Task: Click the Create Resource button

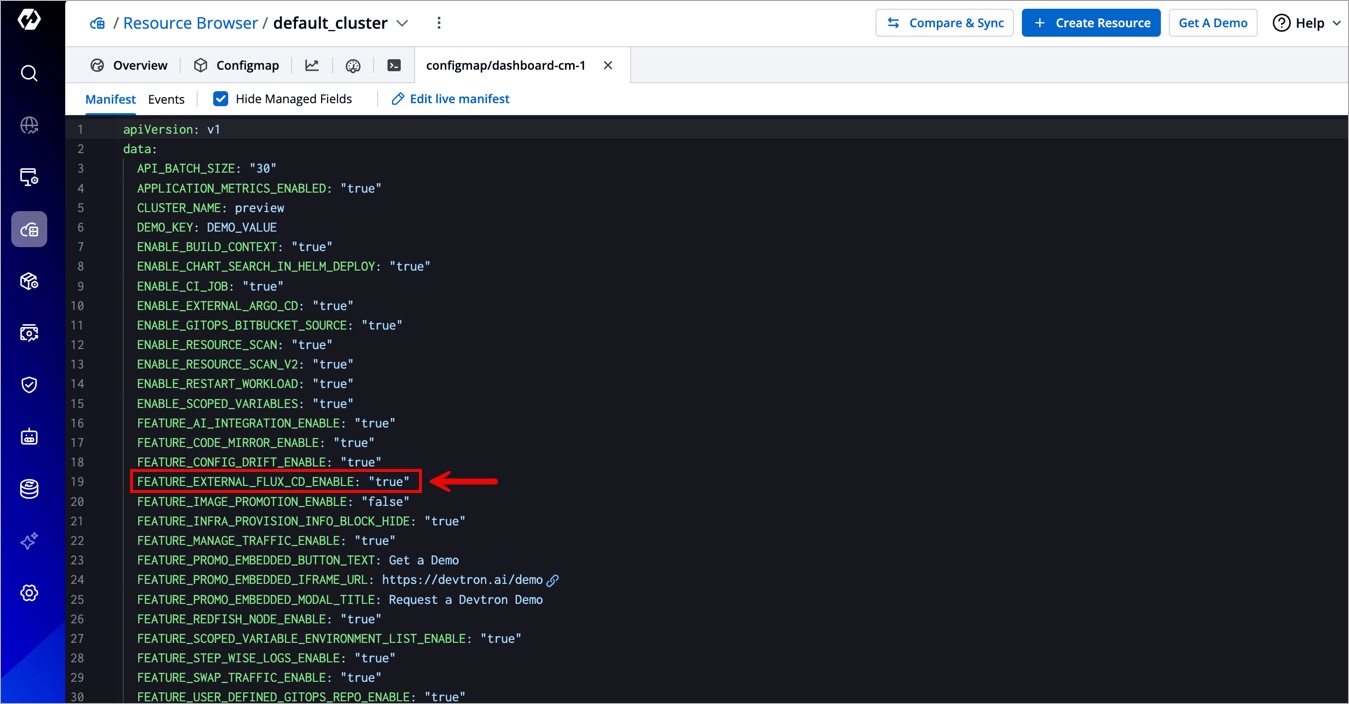Action: point(1091,23)
